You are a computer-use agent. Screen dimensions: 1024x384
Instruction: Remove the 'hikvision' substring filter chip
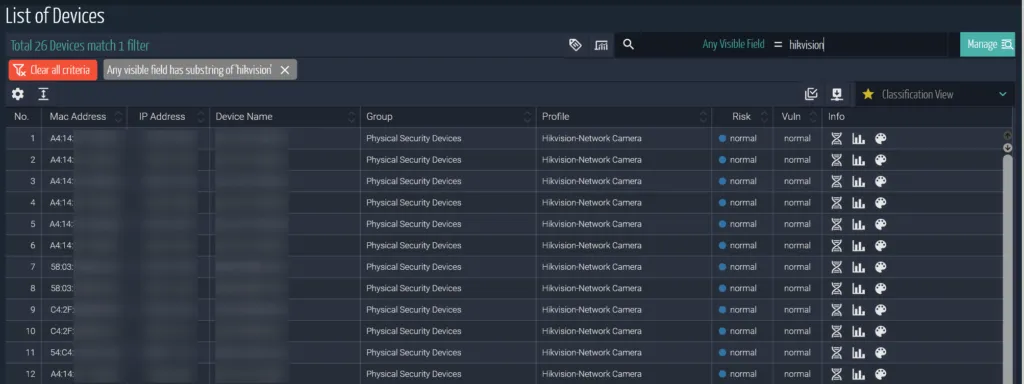click(284, 70)
